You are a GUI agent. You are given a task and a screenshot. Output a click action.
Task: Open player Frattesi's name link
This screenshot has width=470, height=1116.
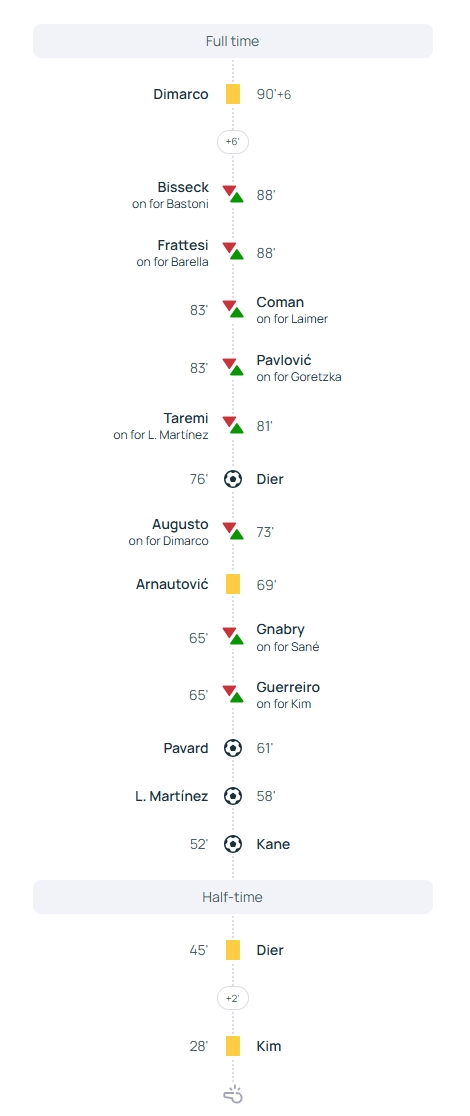[x=183, y=245]
